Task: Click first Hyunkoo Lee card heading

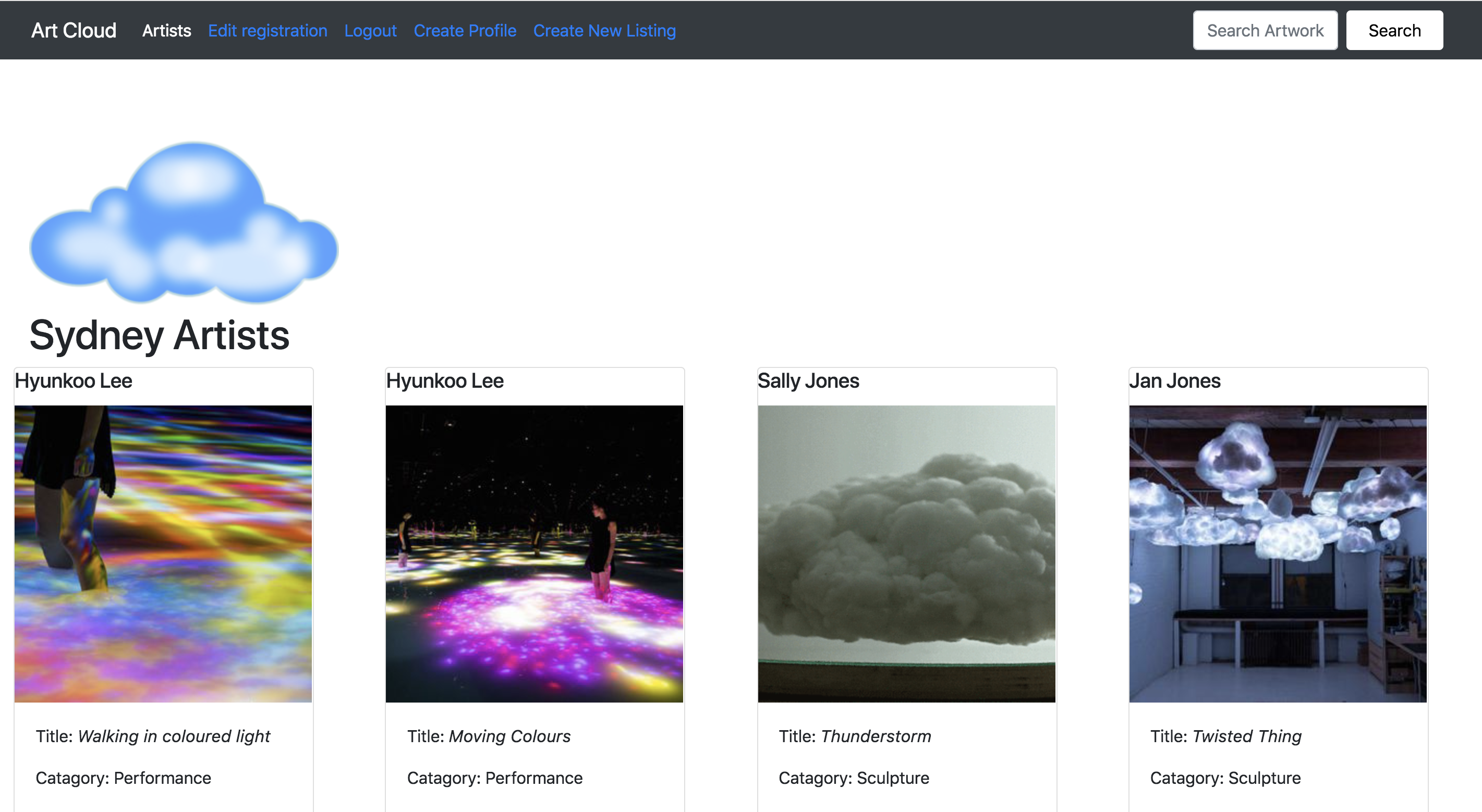Action: tap(74, 380)
